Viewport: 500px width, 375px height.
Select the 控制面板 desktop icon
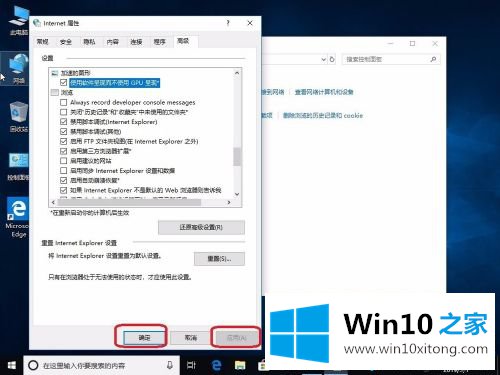click(x=18, y=167)
